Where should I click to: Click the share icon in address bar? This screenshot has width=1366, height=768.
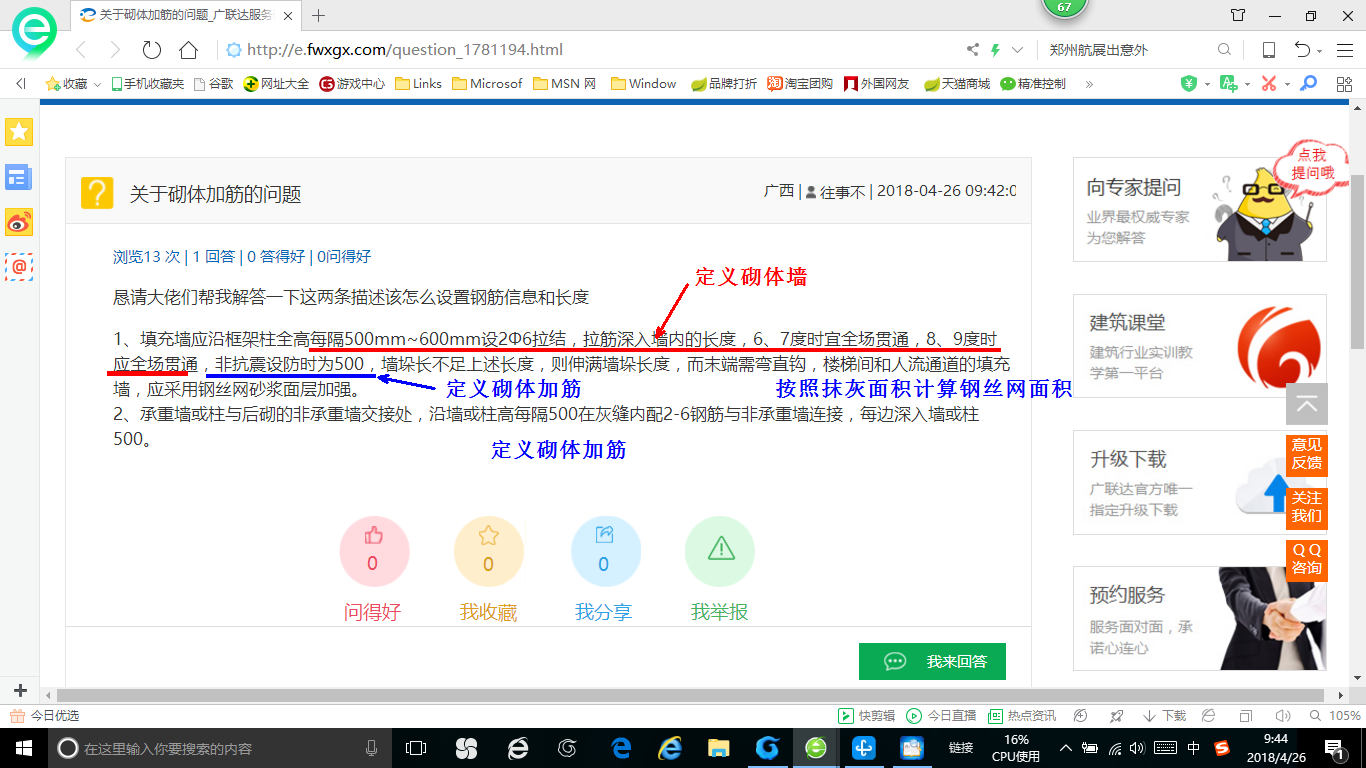click(x=973, y=50)
